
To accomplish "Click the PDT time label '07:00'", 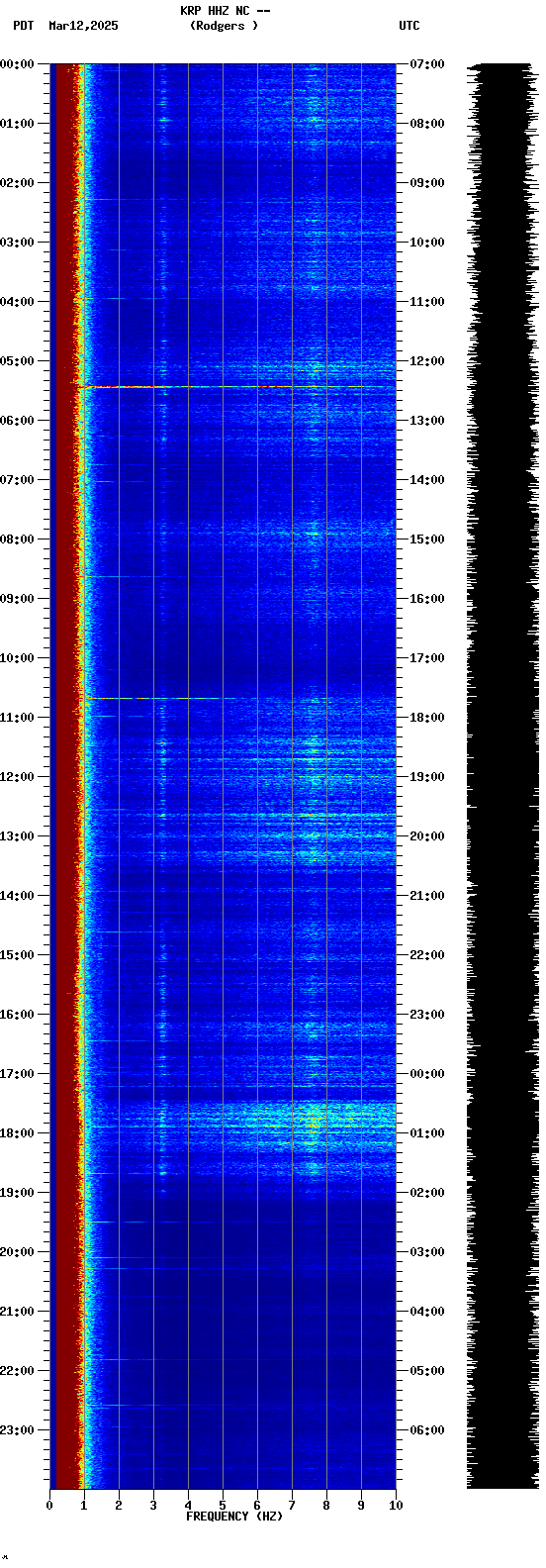I will pyautogui.click(x=17, y=480).
